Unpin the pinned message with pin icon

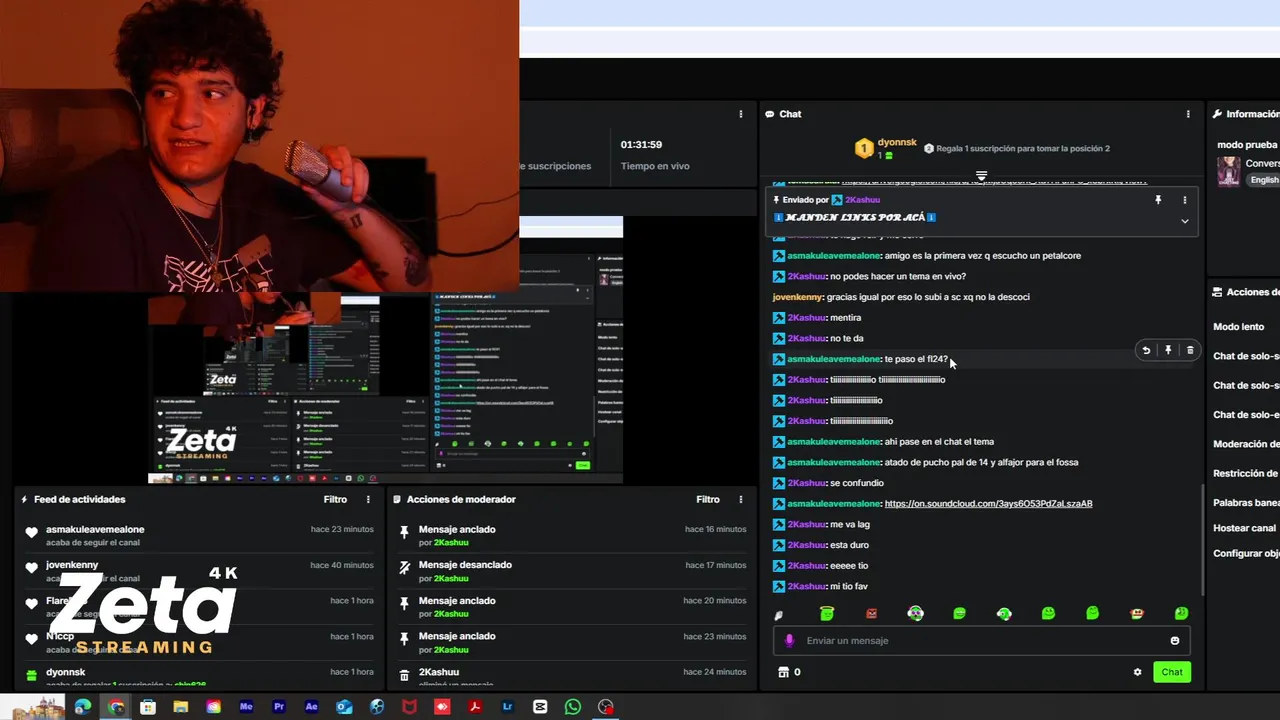(x=1158, y=200)
